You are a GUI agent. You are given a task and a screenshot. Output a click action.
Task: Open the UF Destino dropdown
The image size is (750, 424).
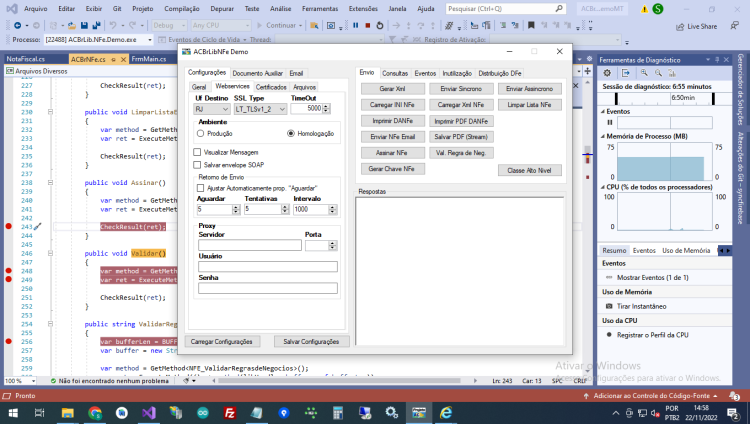(x=212, y=109)
